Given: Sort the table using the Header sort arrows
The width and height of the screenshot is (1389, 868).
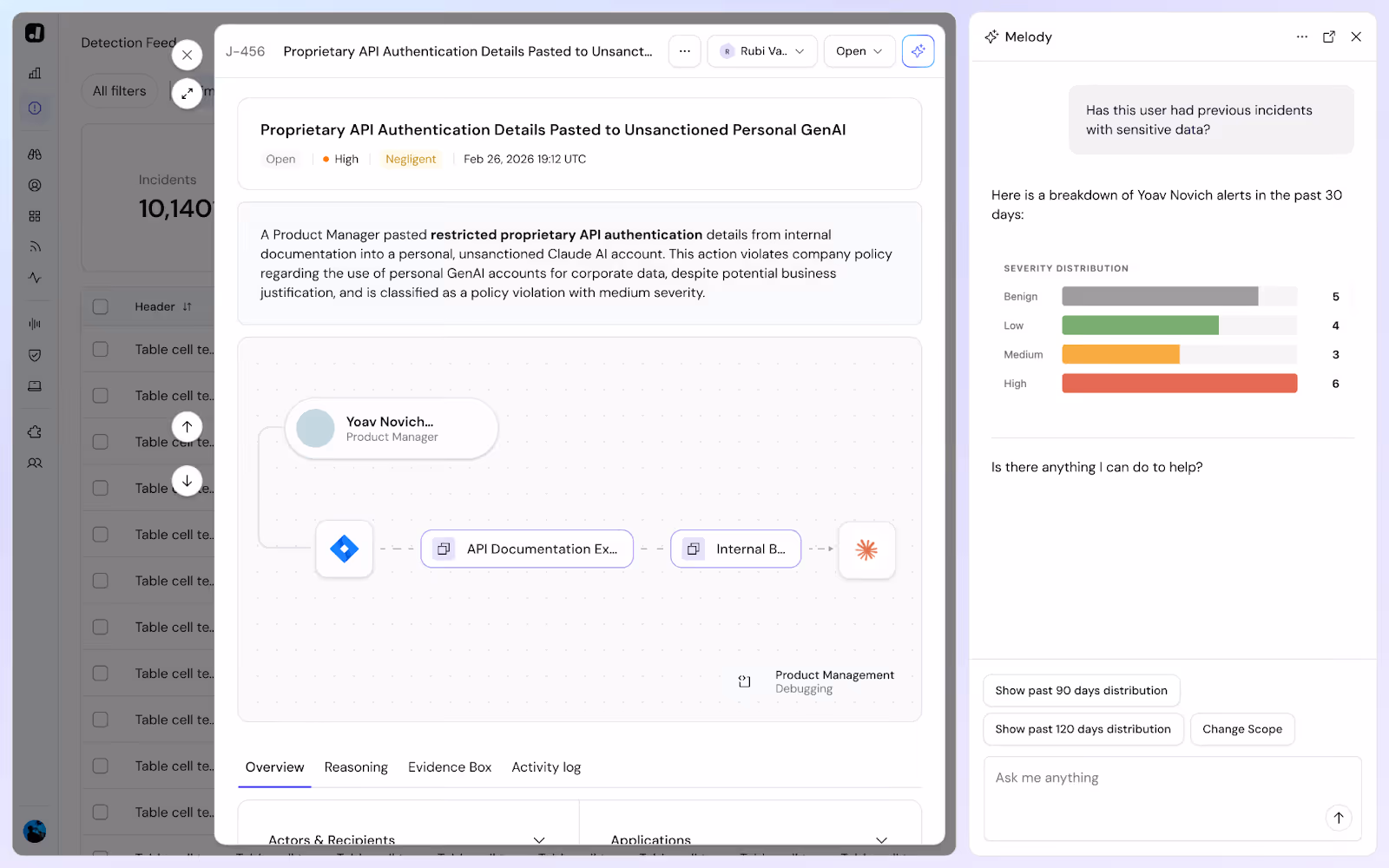Looking at the screenshot, I should [x=188, y=306].
